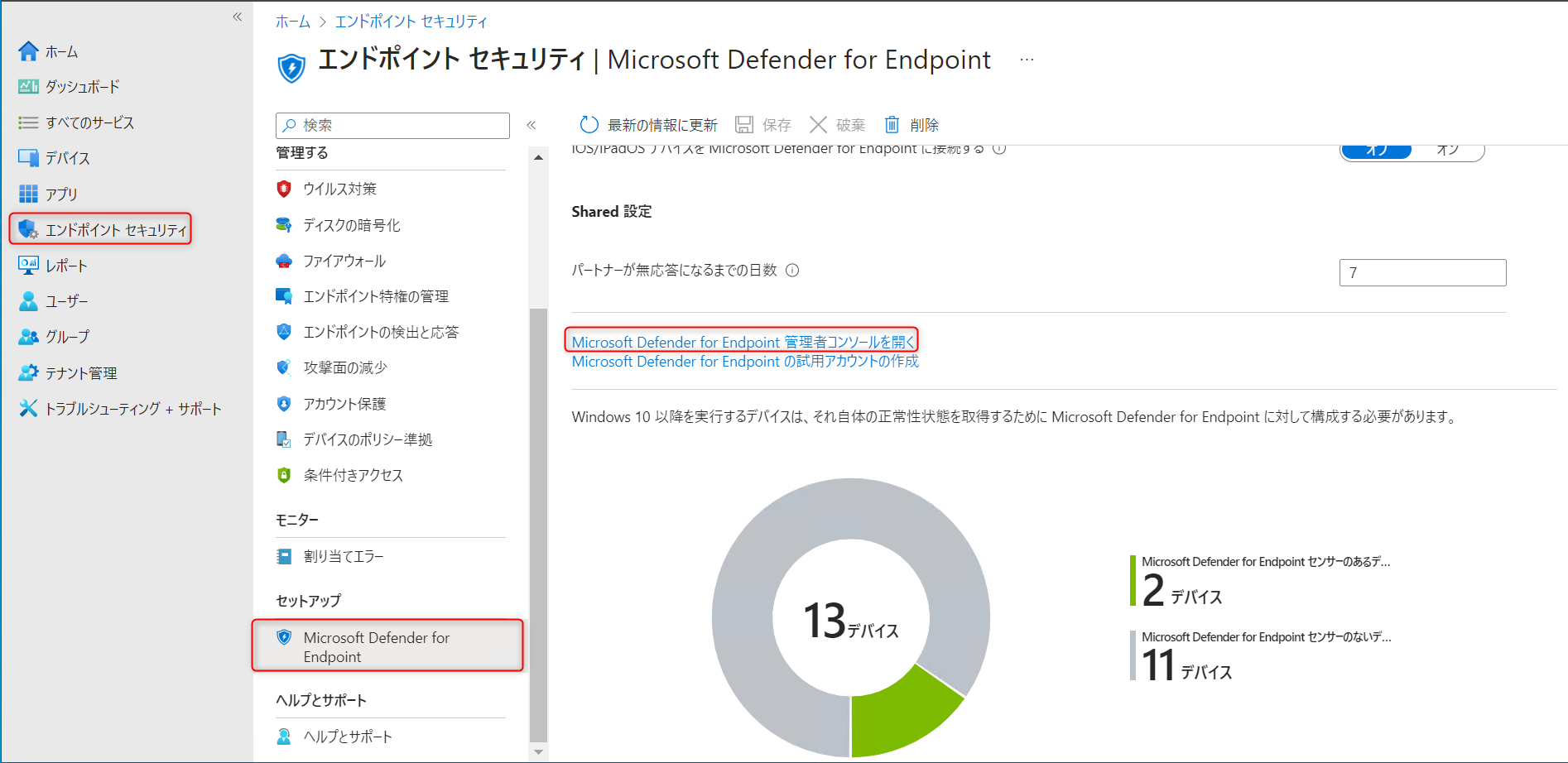Click info icon next to パートナーが無応答になるまでの日数
The image size is (1568, 763).
pos(792,271)
